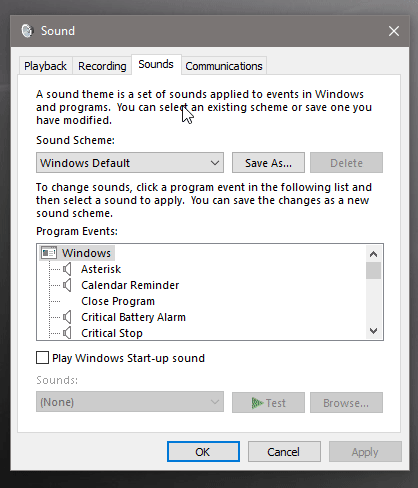The width and height of the screenshot is (418, 488).
Task: Click the Program Events scrollbar thumb
Action: pyautogui.click(x=373, y=270)
